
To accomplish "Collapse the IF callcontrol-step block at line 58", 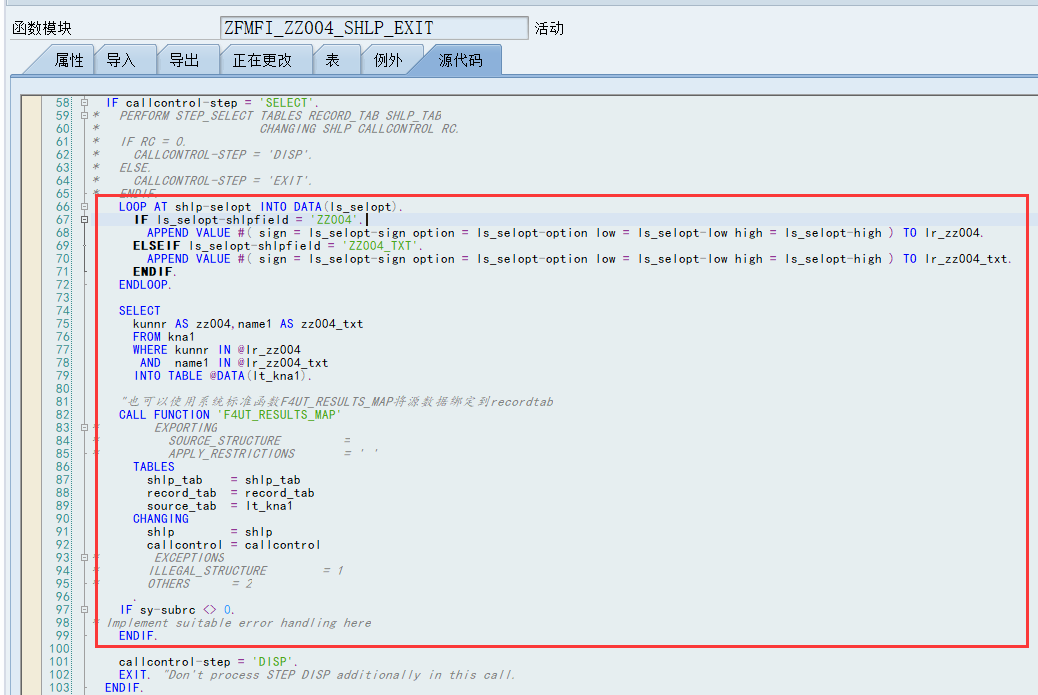I will tap(82, 102).
